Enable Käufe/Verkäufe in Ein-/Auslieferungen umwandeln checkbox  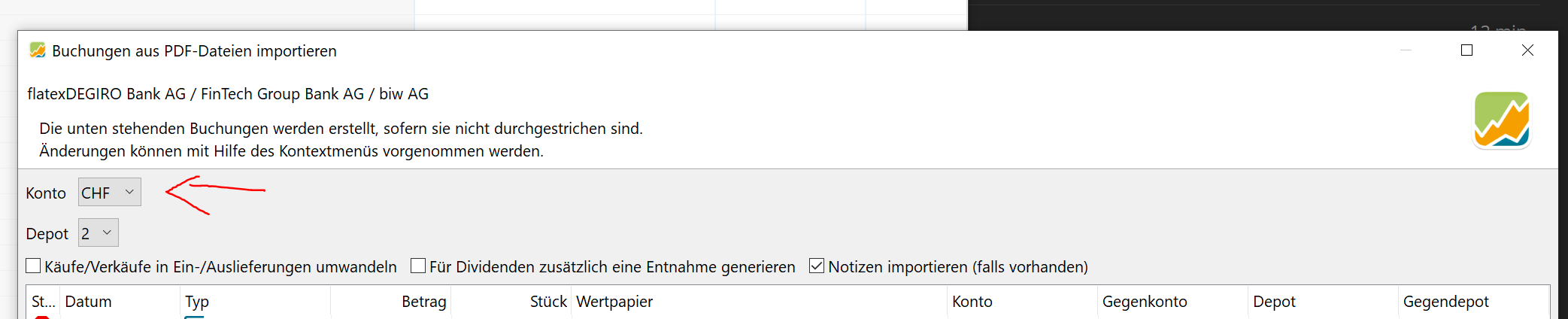point(33,266)
